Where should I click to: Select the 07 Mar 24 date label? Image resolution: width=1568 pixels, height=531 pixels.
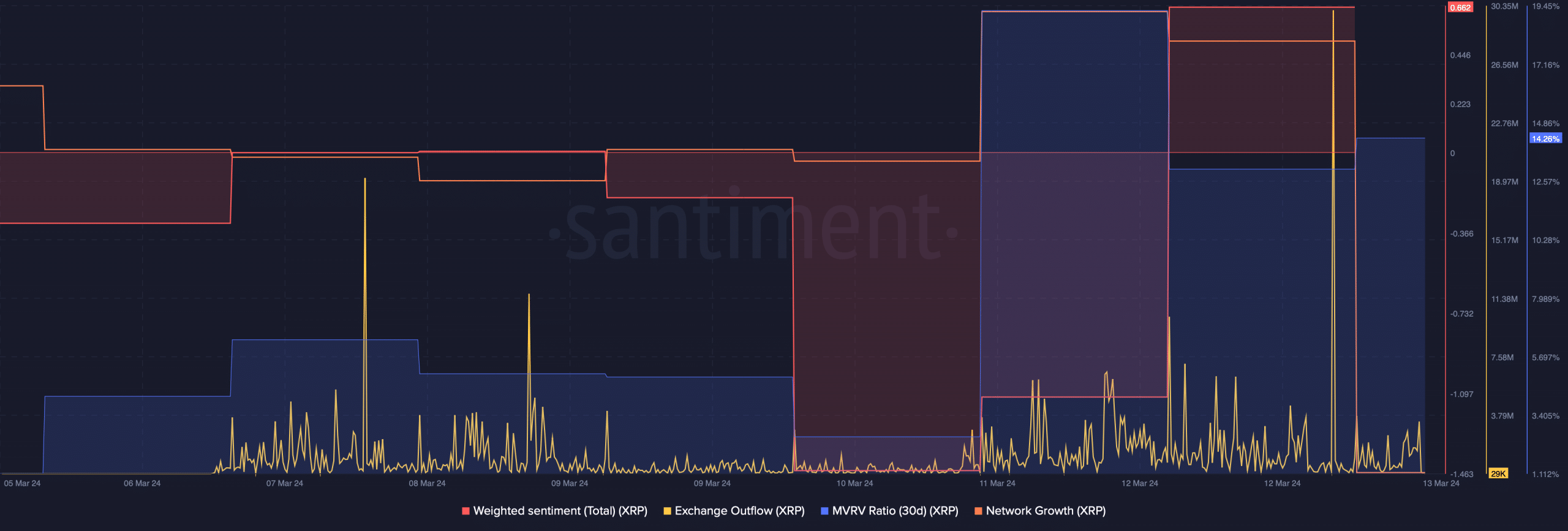point(284,483)
